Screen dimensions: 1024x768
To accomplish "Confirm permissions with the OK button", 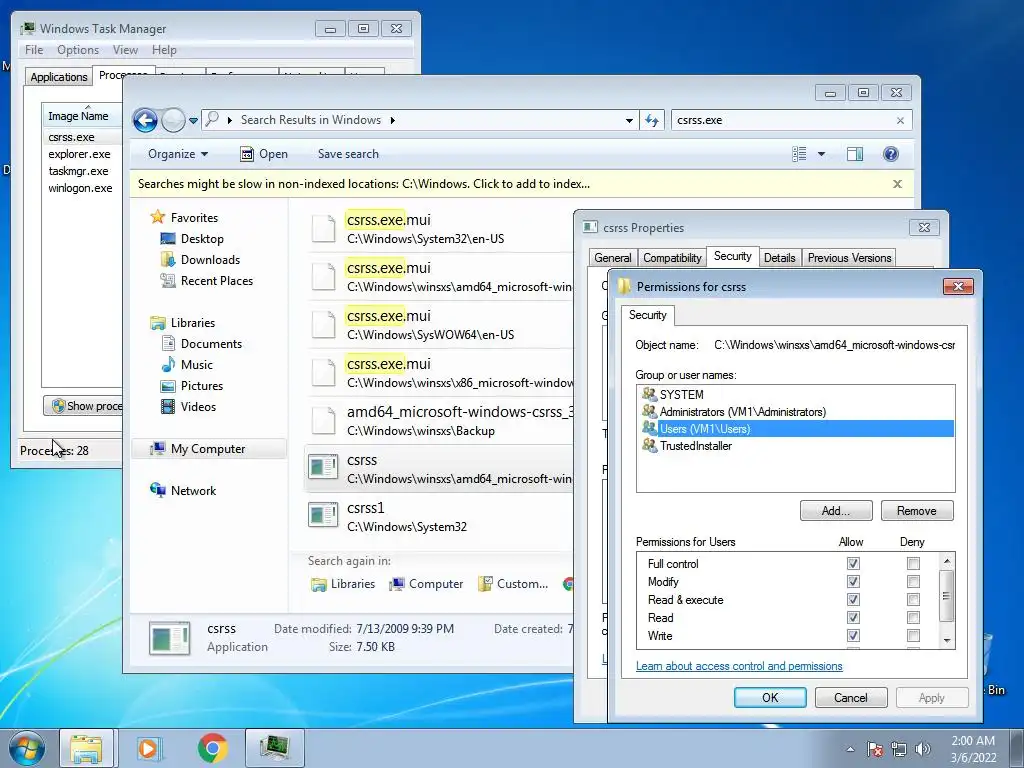I will click(770, 697).
